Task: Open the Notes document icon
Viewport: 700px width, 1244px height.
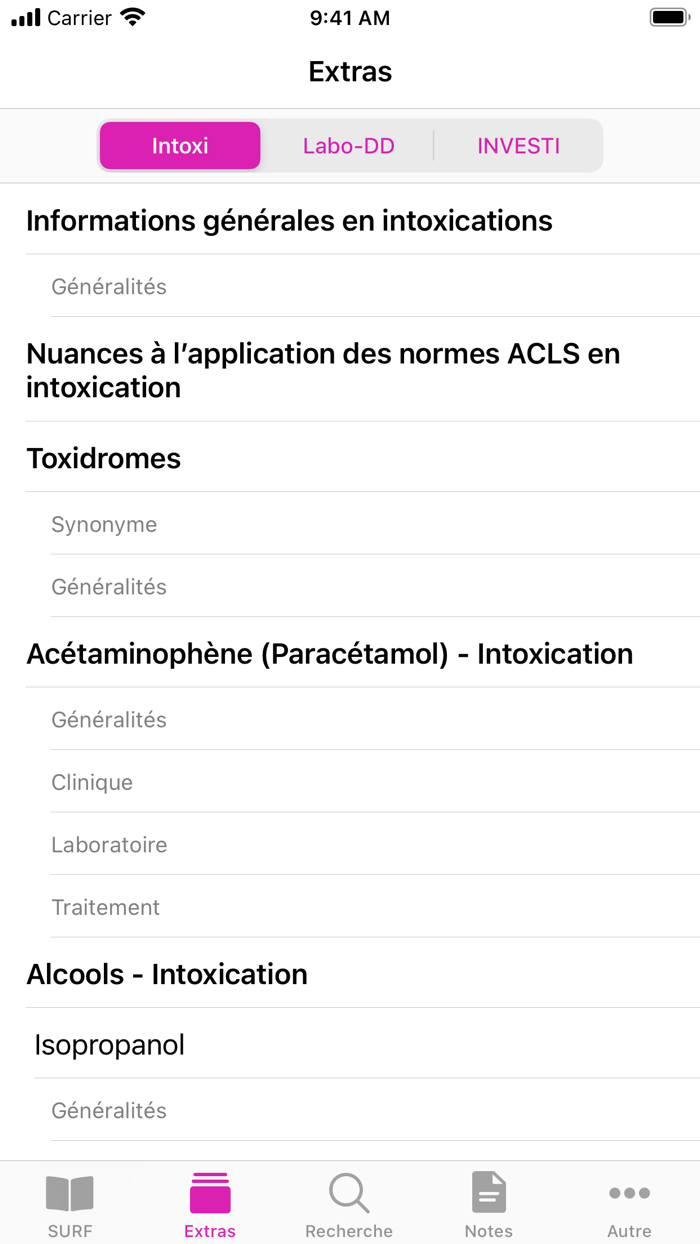Action: [x=489, y=1194]
